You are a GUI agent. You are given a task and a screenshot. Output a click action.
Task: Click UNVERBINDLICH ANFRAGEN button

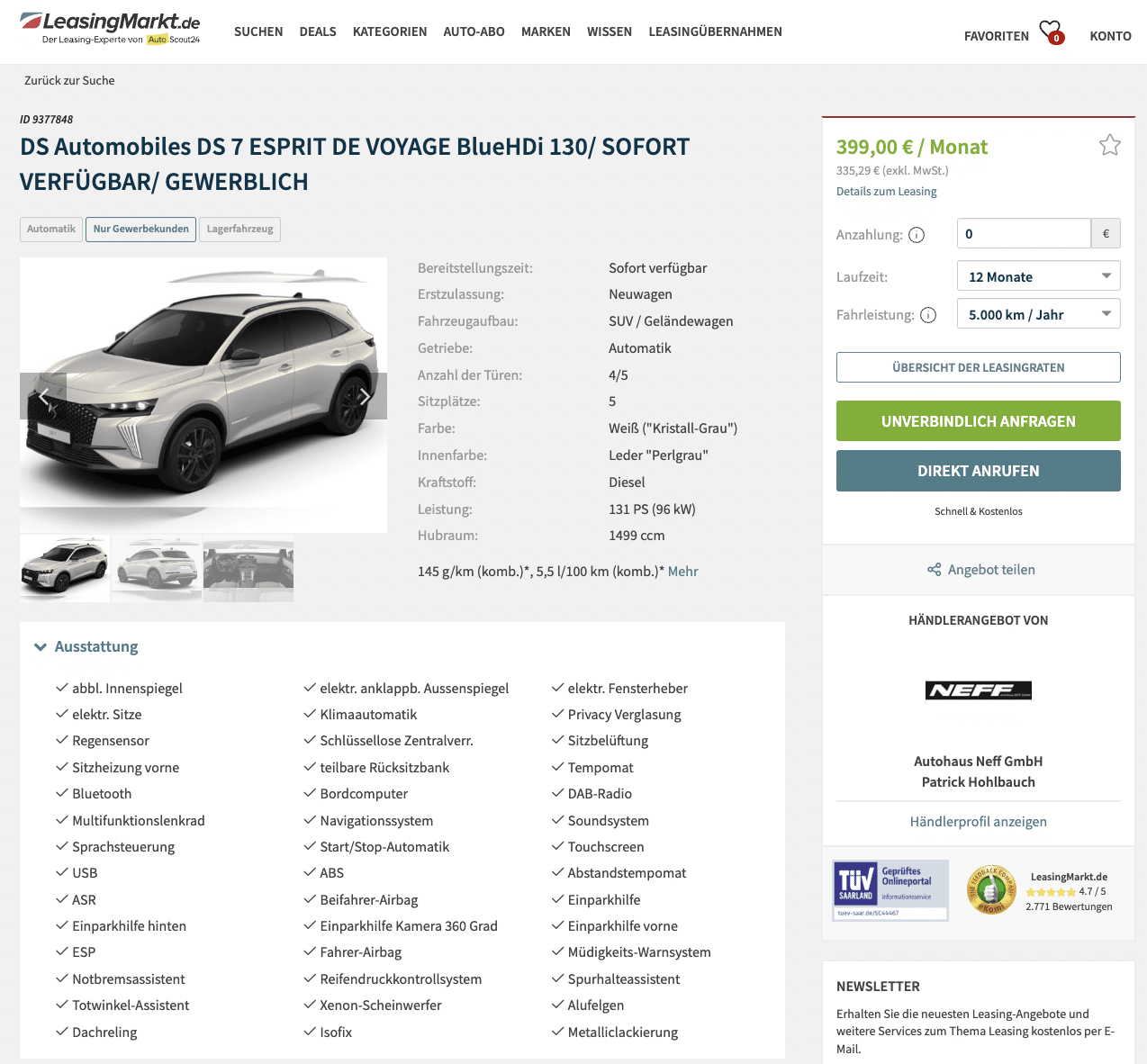[x=979, y=421]
